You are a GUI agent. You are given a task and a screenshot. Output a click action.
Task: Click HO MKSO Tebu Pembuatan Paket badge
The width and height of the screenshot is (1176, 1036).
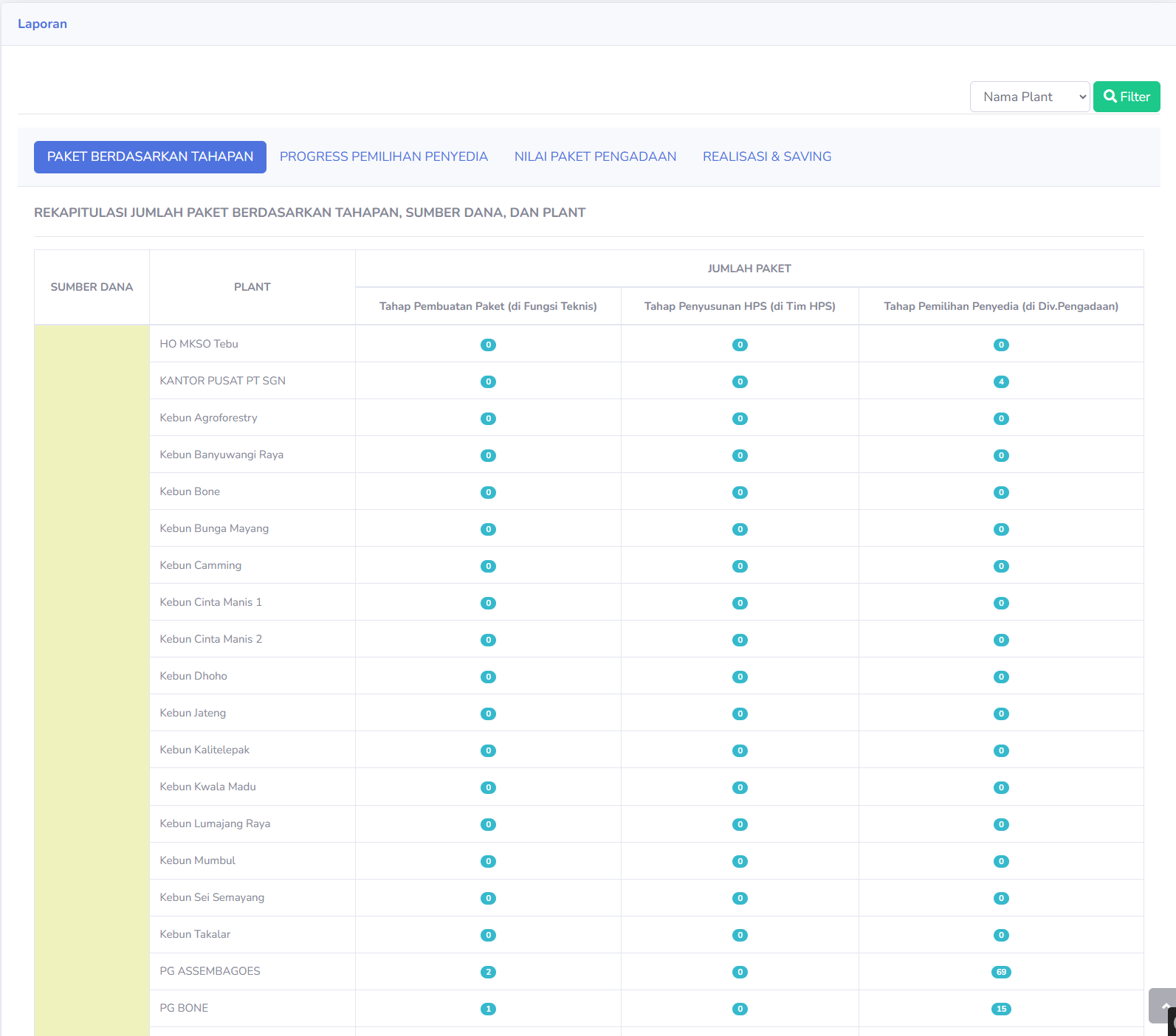(488, 345)
